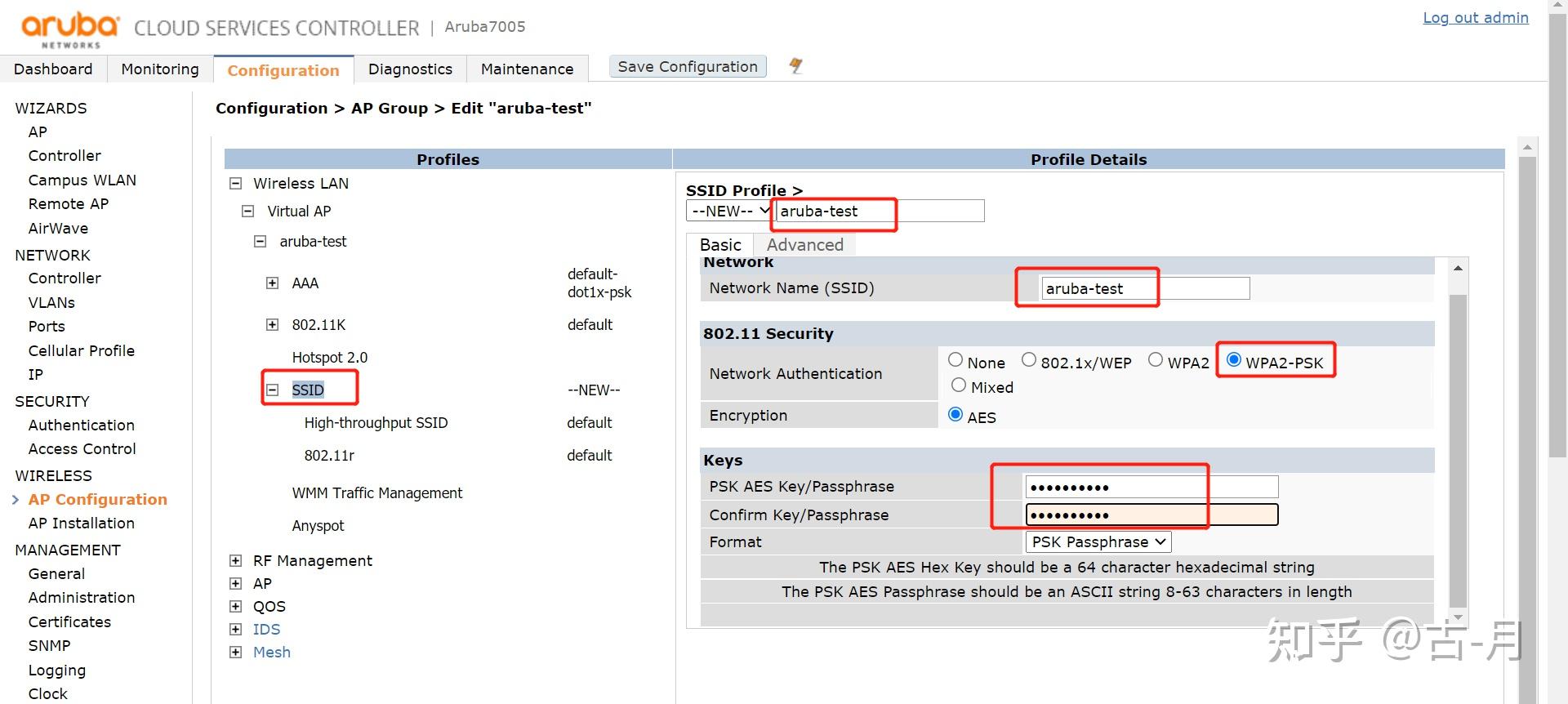Choose the 802.1x/WEP authentication option
The height and width of the screenshot is (704, 1568).
coord(1029,360)
